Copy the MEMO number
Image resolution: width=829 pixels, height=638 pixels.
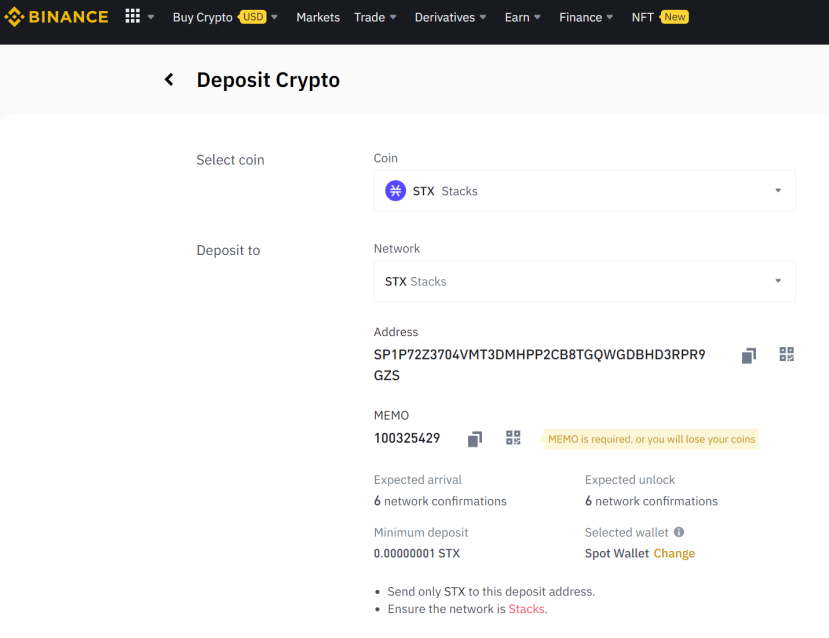click(475, 439)
